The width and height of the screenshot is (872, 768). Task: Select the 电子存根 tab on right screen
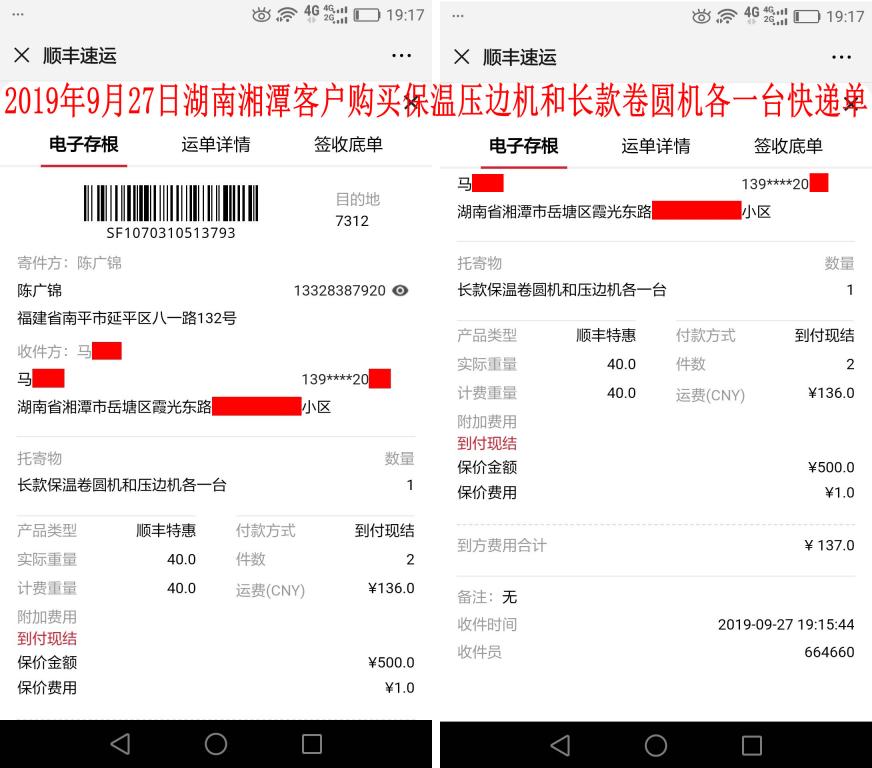[523, 145]
